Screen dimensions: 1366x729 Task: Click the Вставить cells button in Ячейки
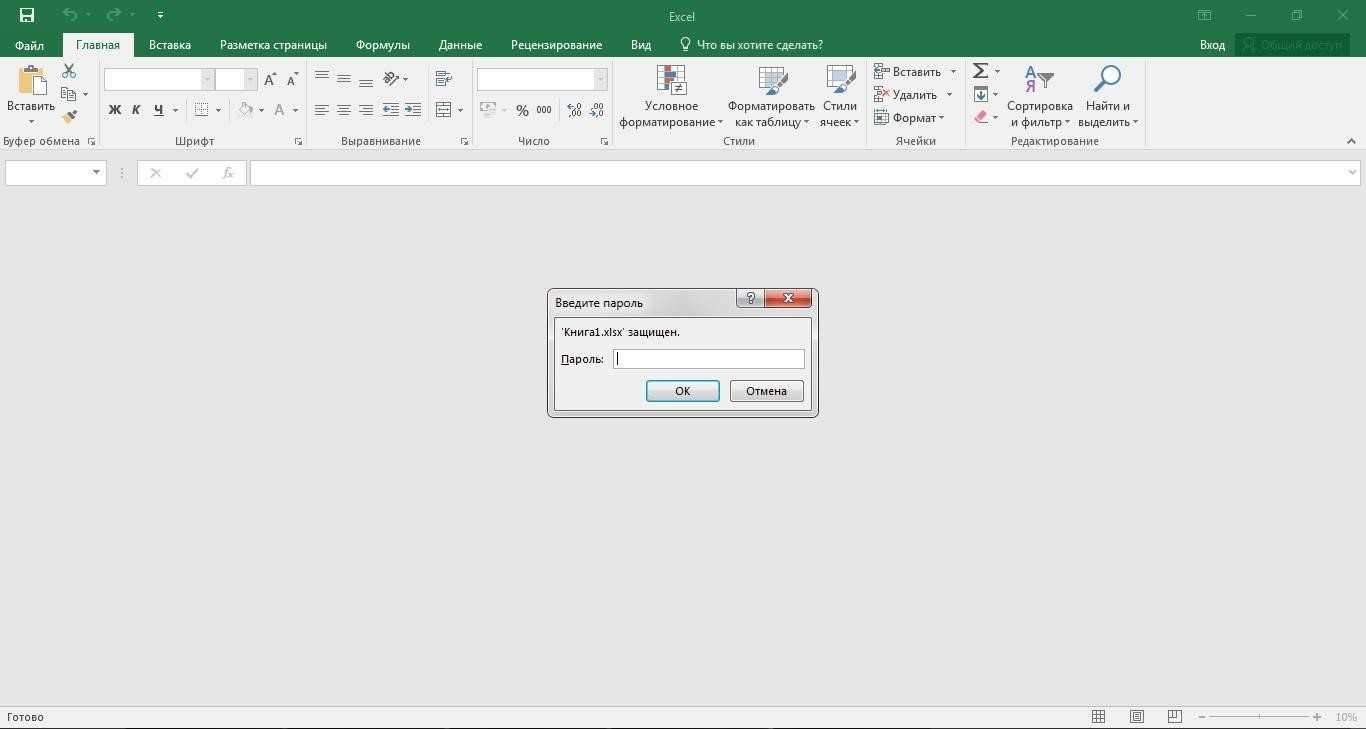pyautogui.click(x=908, y=71)
